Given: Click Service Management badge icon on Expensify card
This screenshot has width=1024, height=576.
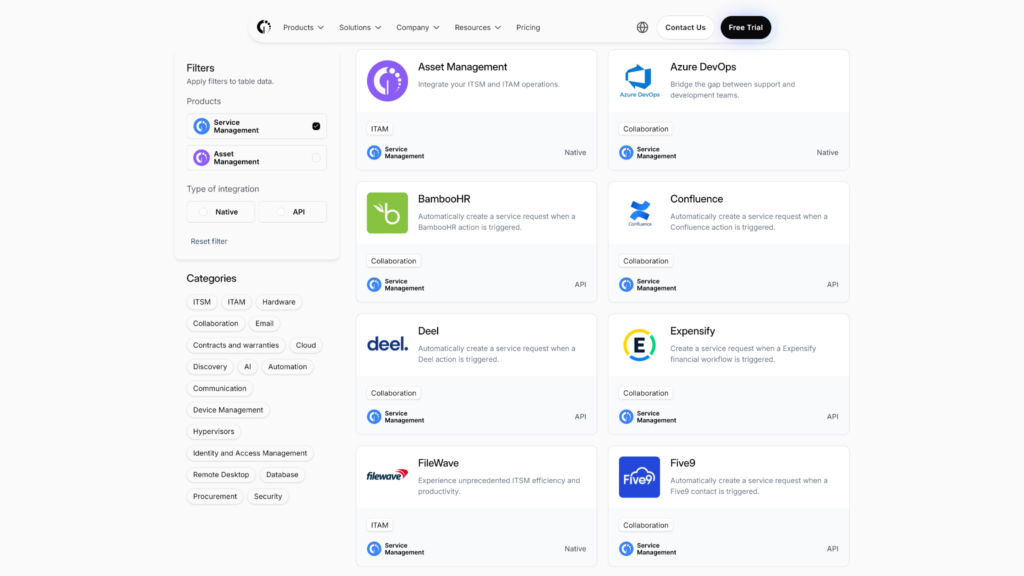Looking at the screenshot, I should [626, 417].
